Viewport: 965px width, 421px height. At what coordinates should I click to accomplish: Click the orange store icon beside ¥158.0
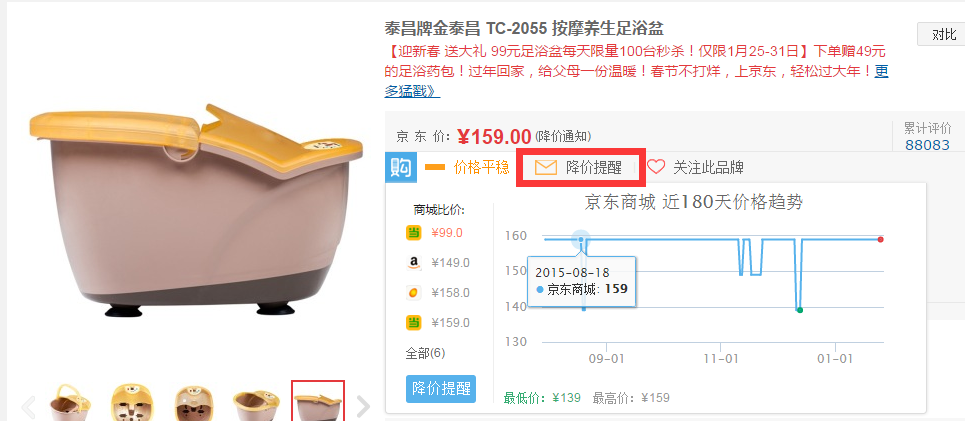[414, 293]
